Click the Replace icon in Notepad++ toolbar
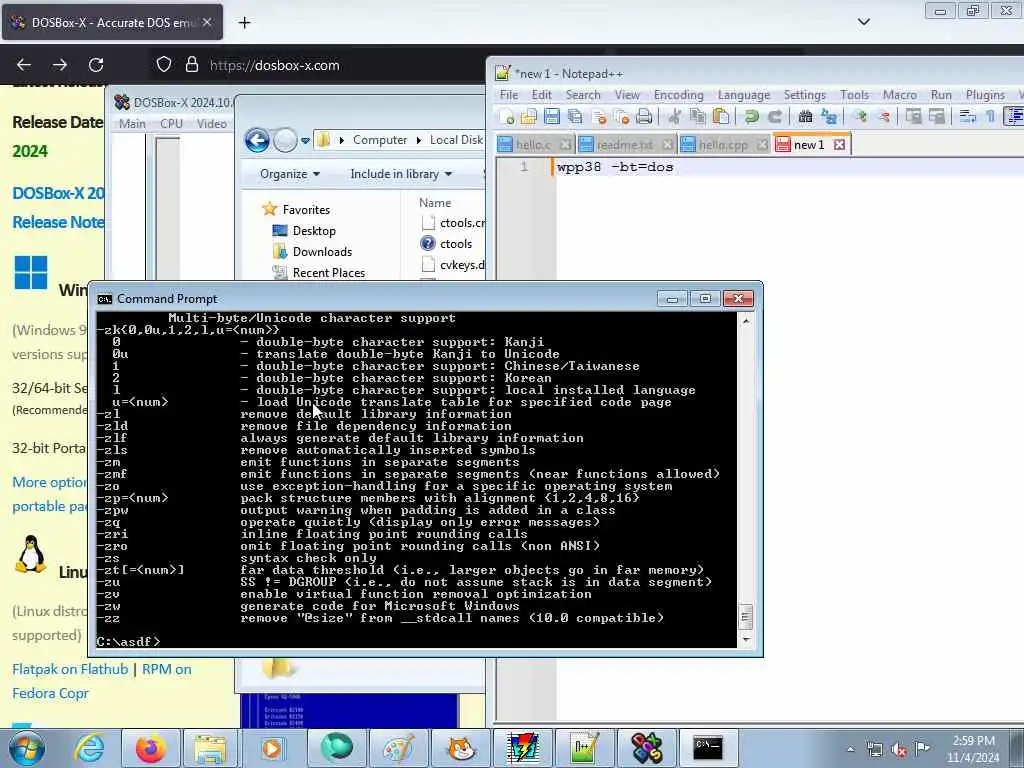This screenshot has width=1024, height=768. 829,117
